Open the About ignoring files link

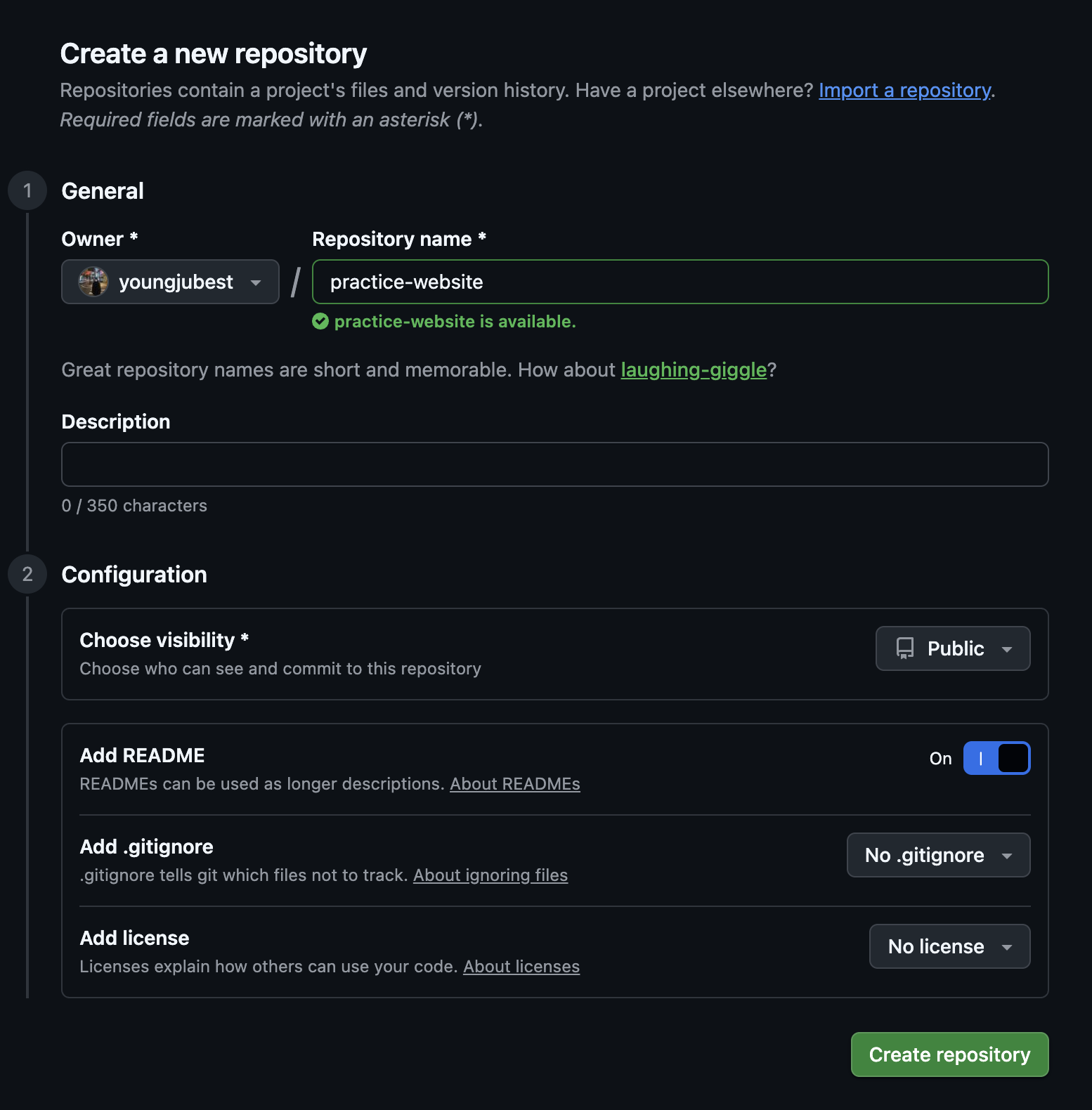click(490, 875)
